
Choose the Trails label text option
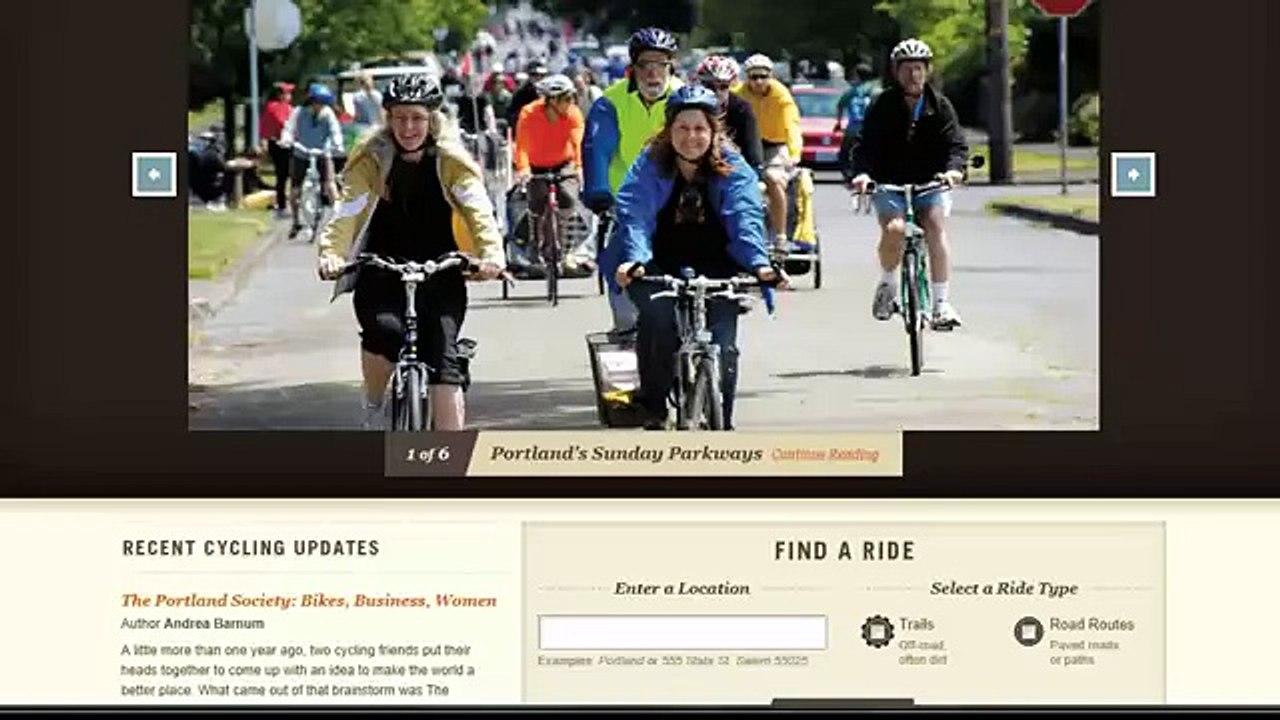(916, 624)
